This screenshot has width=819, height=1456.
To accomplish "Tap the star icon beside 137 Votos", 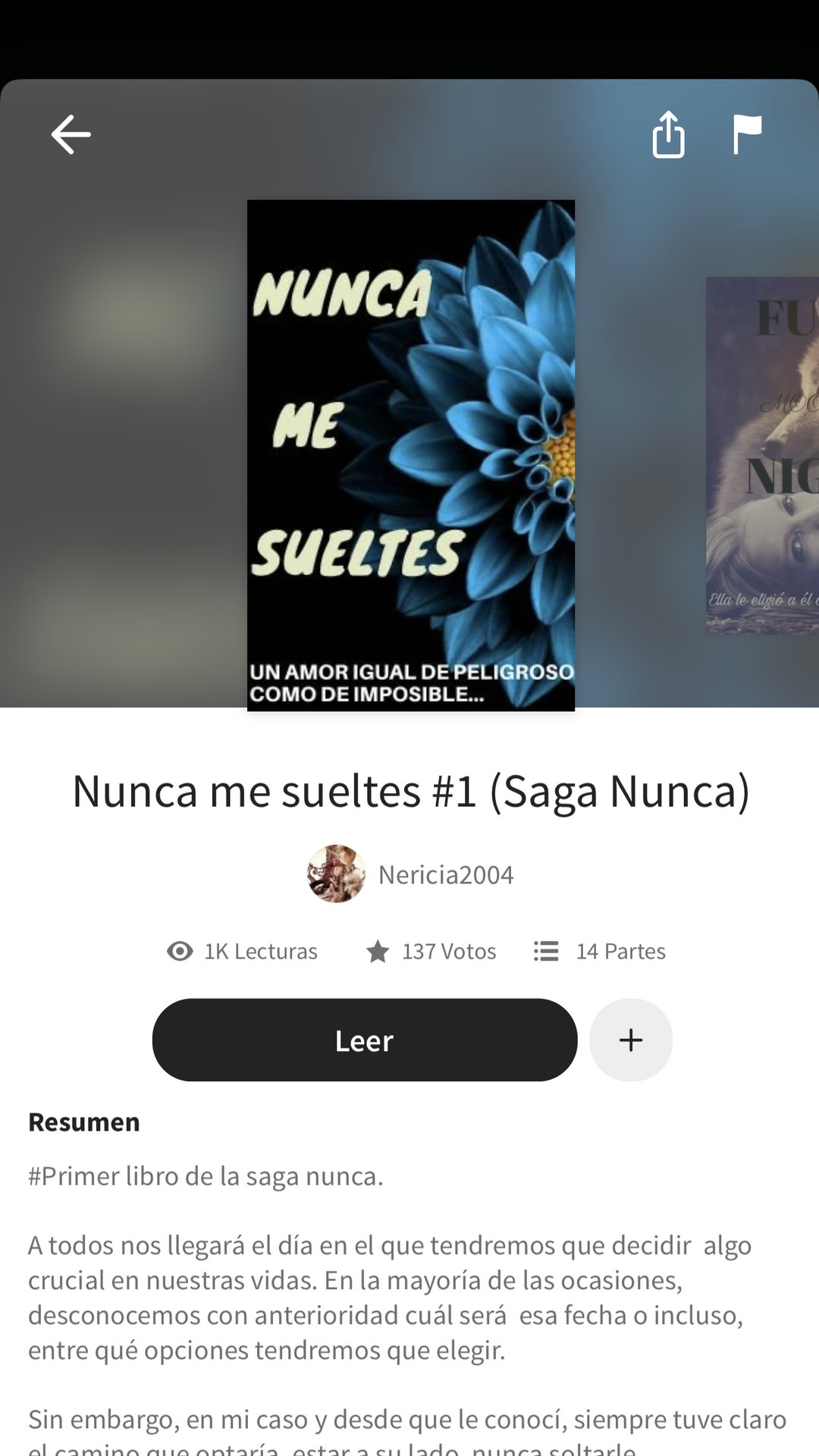I will (x=378, y=951).
